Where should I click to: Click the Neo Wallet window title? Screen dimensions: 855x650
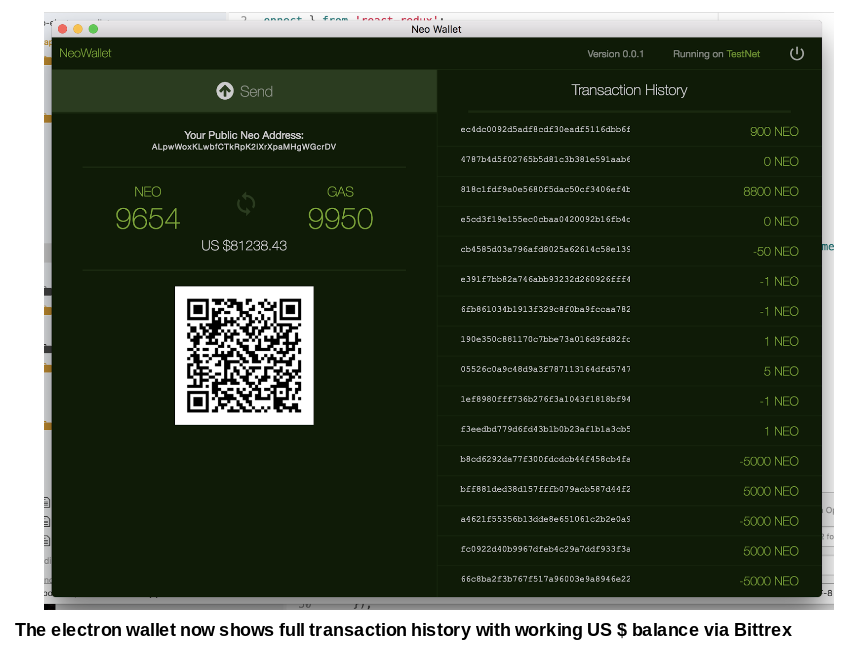(x=436, y=29)
